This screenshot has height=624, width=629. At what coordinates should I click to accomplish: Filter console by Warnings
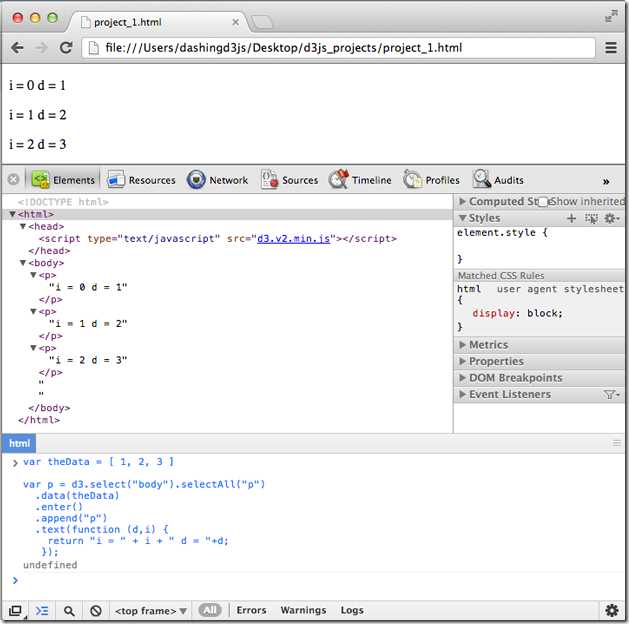click(x=303, y=610)
